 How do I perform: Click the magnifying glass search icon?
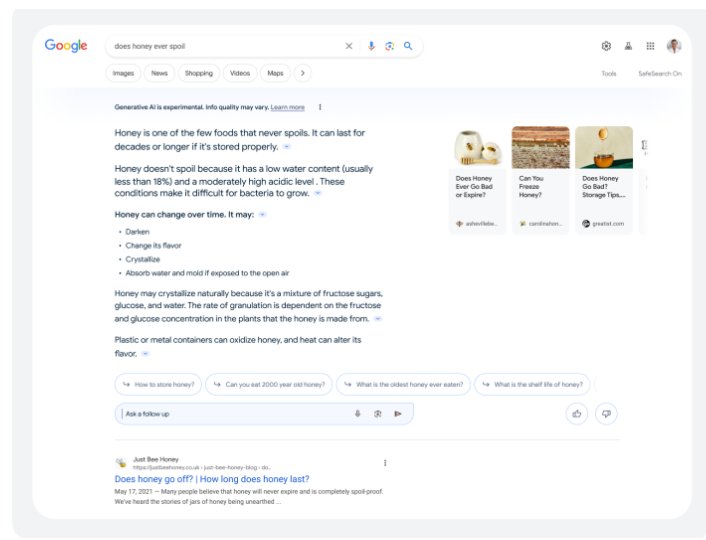(x=408, y=46)
